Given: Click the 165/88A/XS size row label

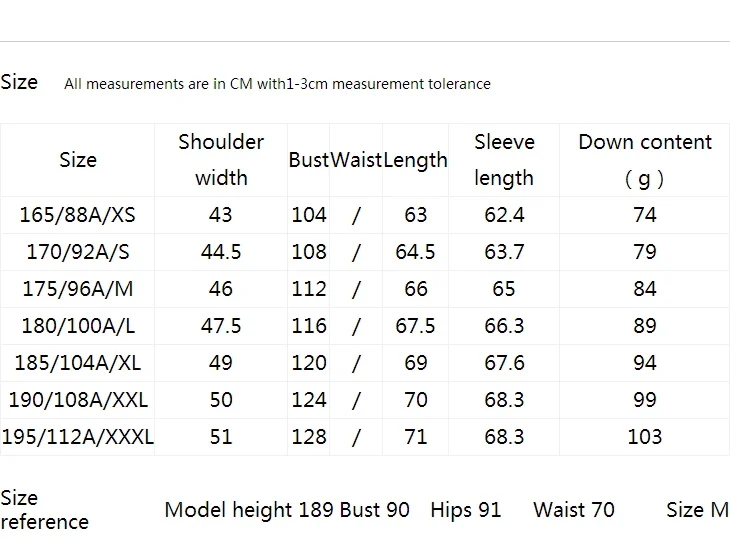Looking at the screenshot, I should coord(77,215).
